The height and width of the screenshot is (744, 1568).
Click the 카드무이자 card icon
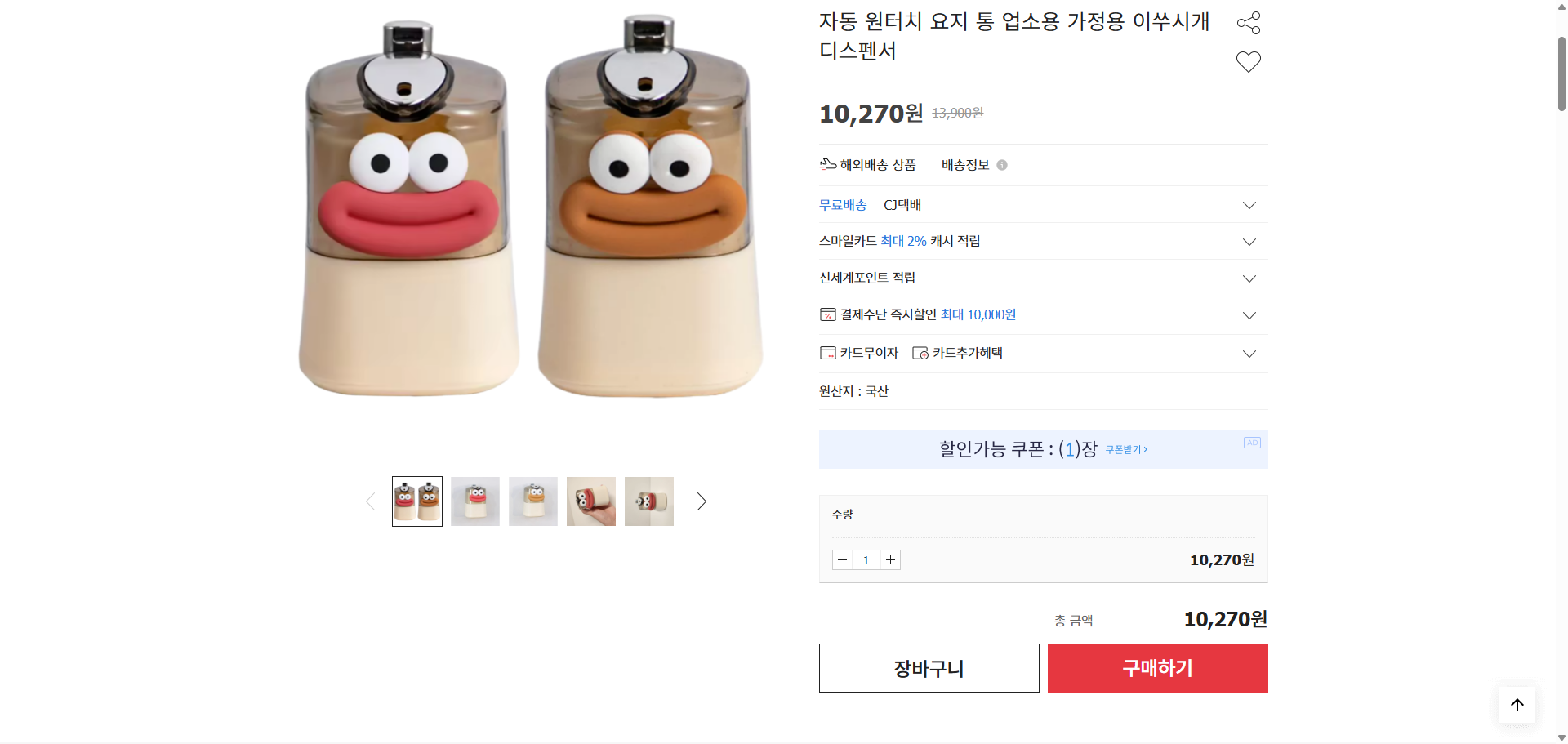826,352
